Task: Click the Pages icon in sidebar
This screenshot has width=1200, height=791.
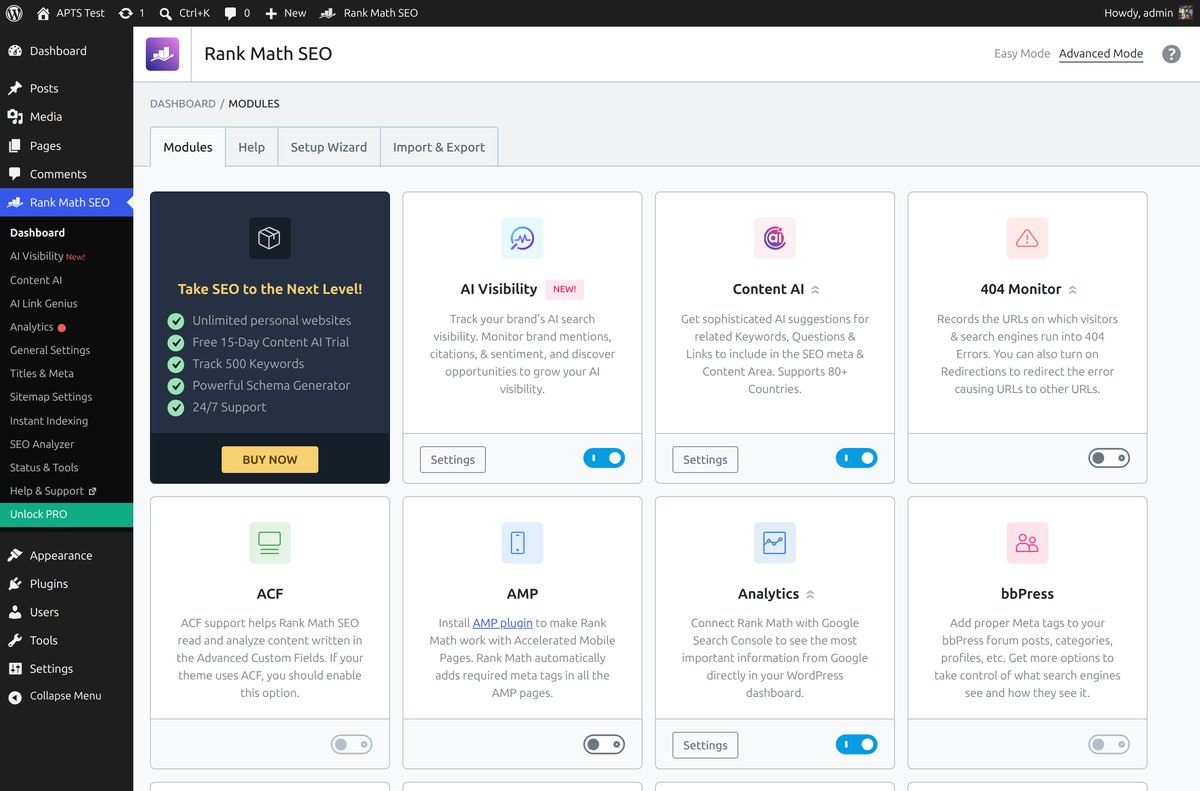Action: click(15, 145)
